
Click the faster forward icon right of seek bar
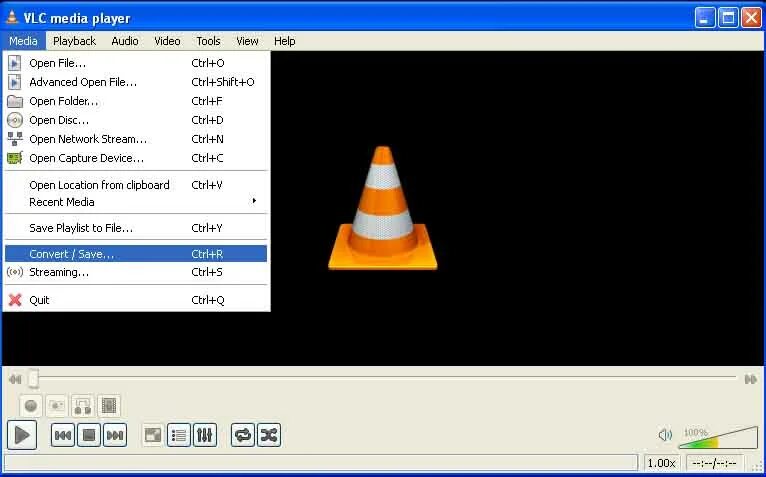[x=751, y=379]
